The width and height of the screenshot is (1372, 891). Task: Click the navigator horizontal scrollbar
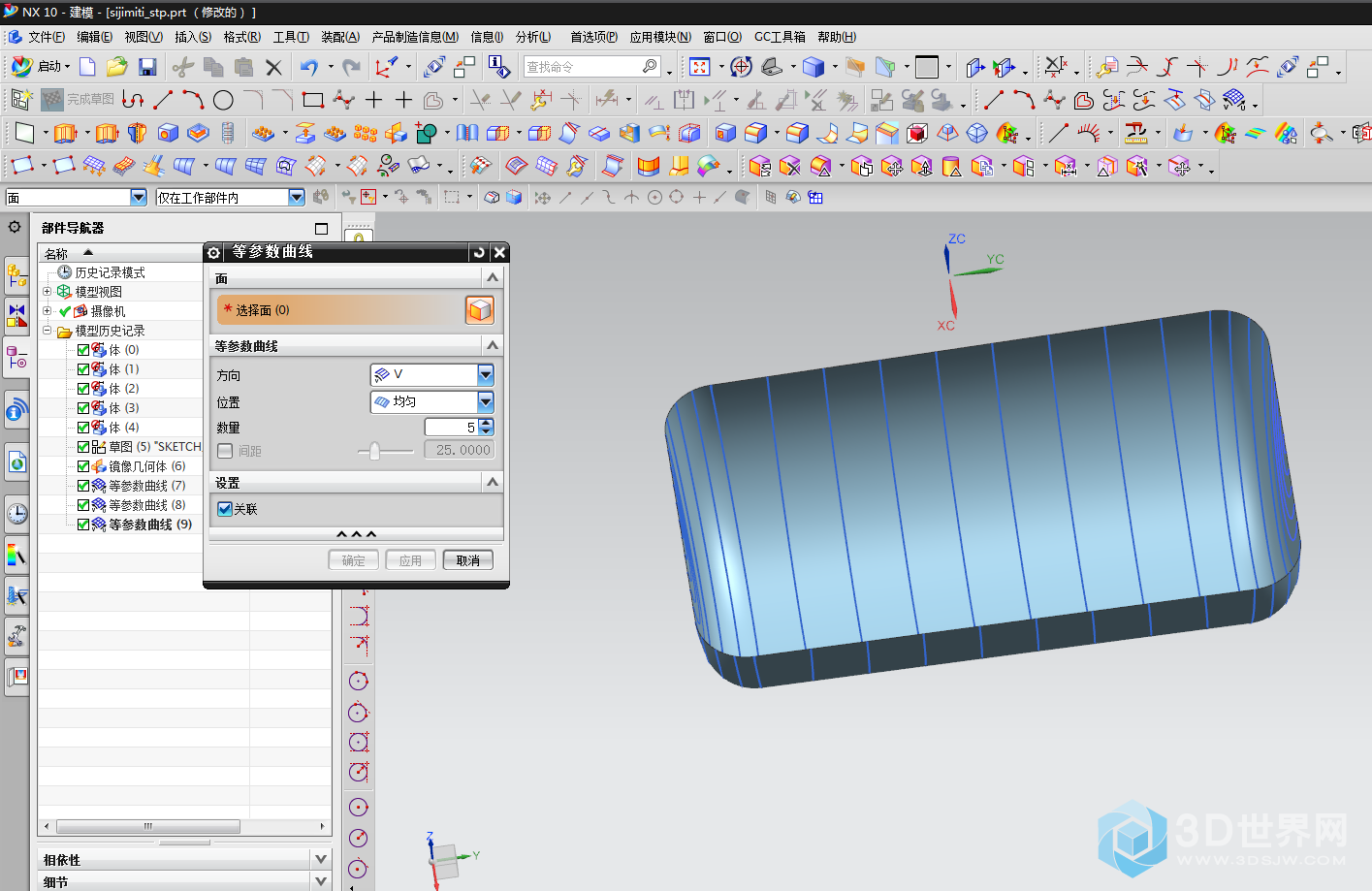(x=148, y=827)
